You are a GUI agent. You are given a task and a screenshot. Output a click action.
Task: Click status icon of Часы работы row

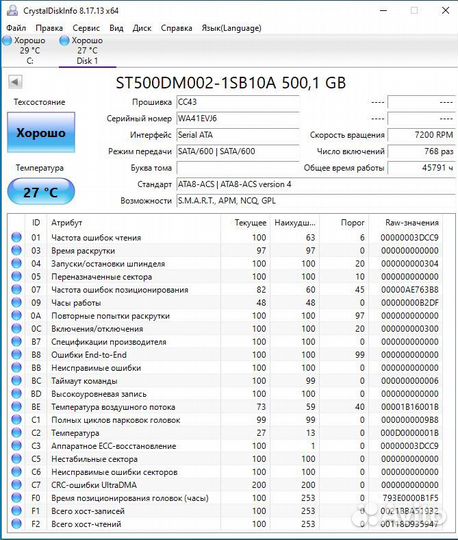[x=16, y=302]
